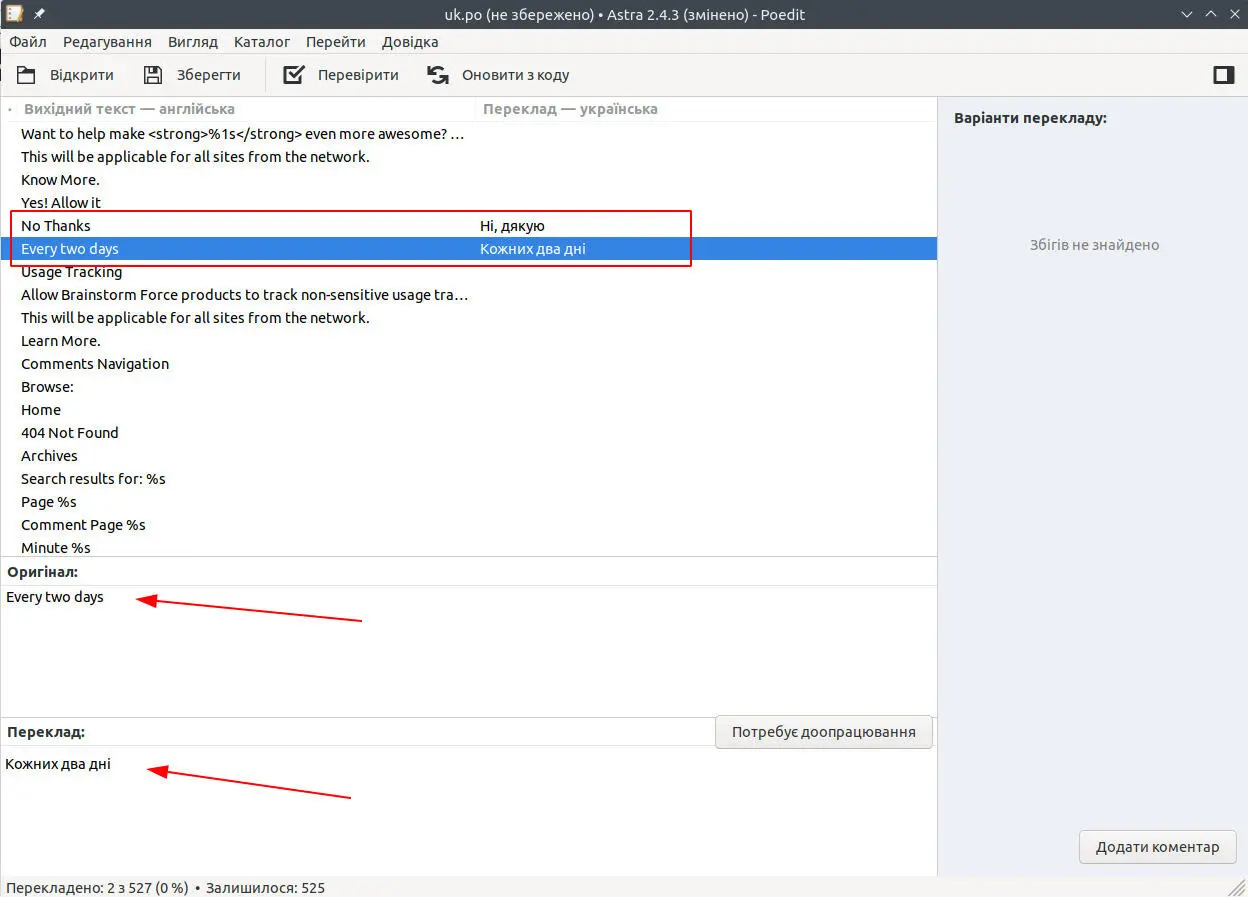
Task: Select the 'Yes! Allow it' row
Action: coord(469,203)
